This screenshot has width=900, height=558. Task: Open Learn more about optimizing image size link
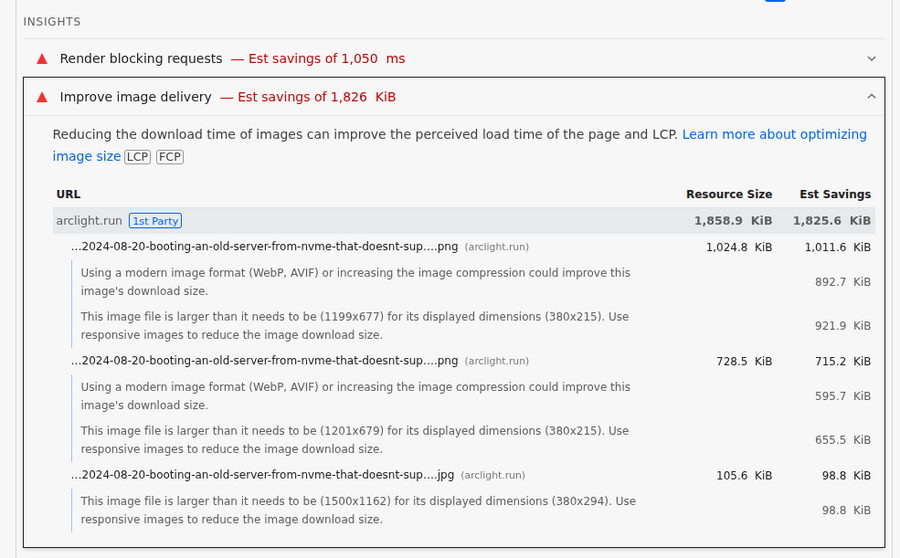[774, 134]
